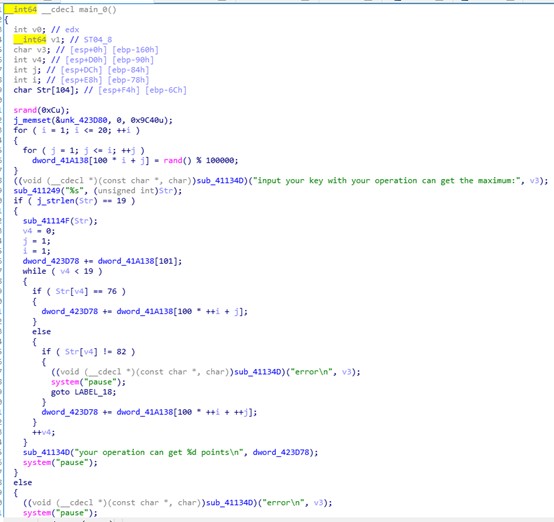Click the 100000 modulus constant
554x522 pixels.
pos(220,160)
